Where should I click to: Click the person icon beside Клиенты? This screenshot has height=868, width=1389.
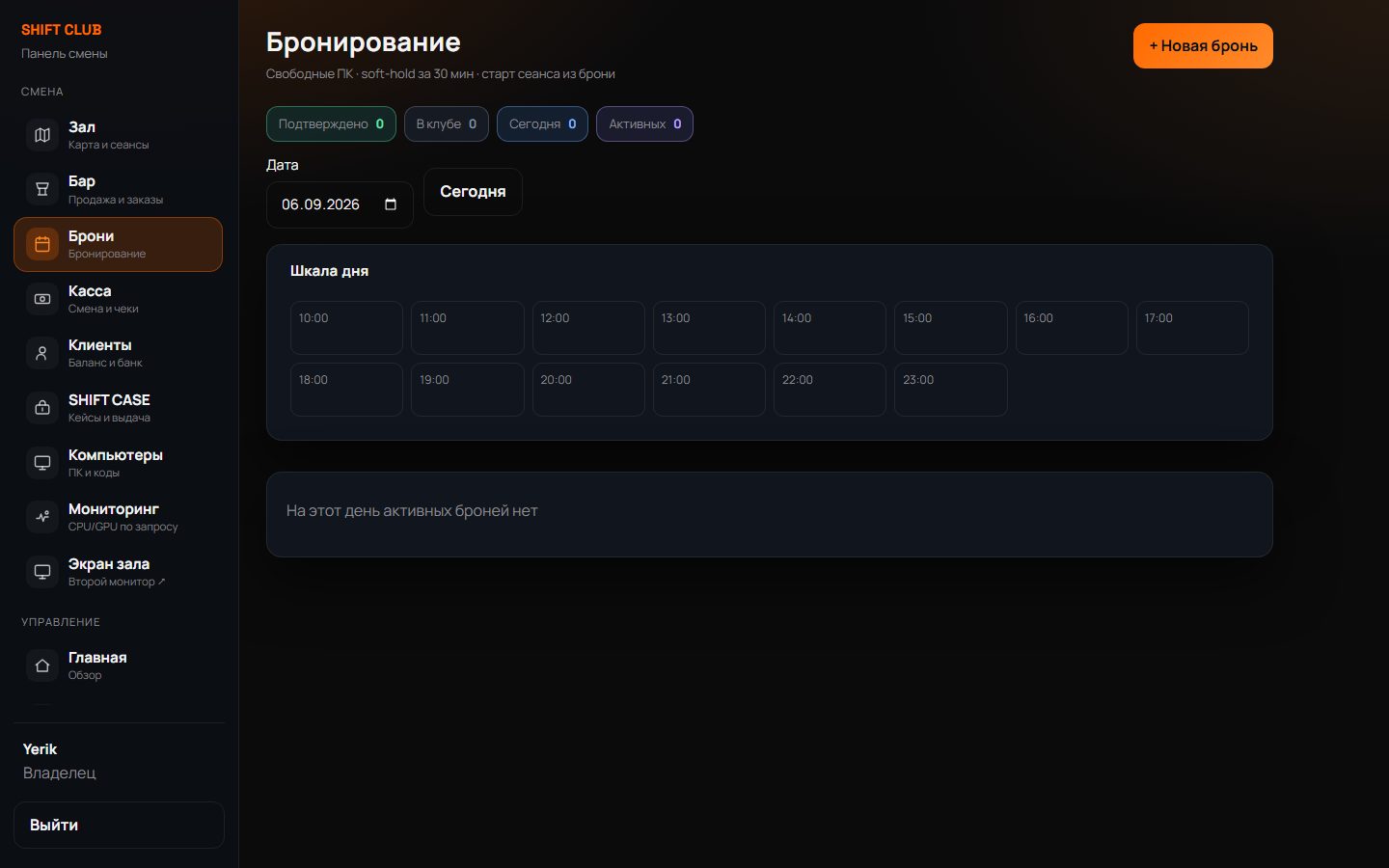pyautogui.click(x=42, y=354)
